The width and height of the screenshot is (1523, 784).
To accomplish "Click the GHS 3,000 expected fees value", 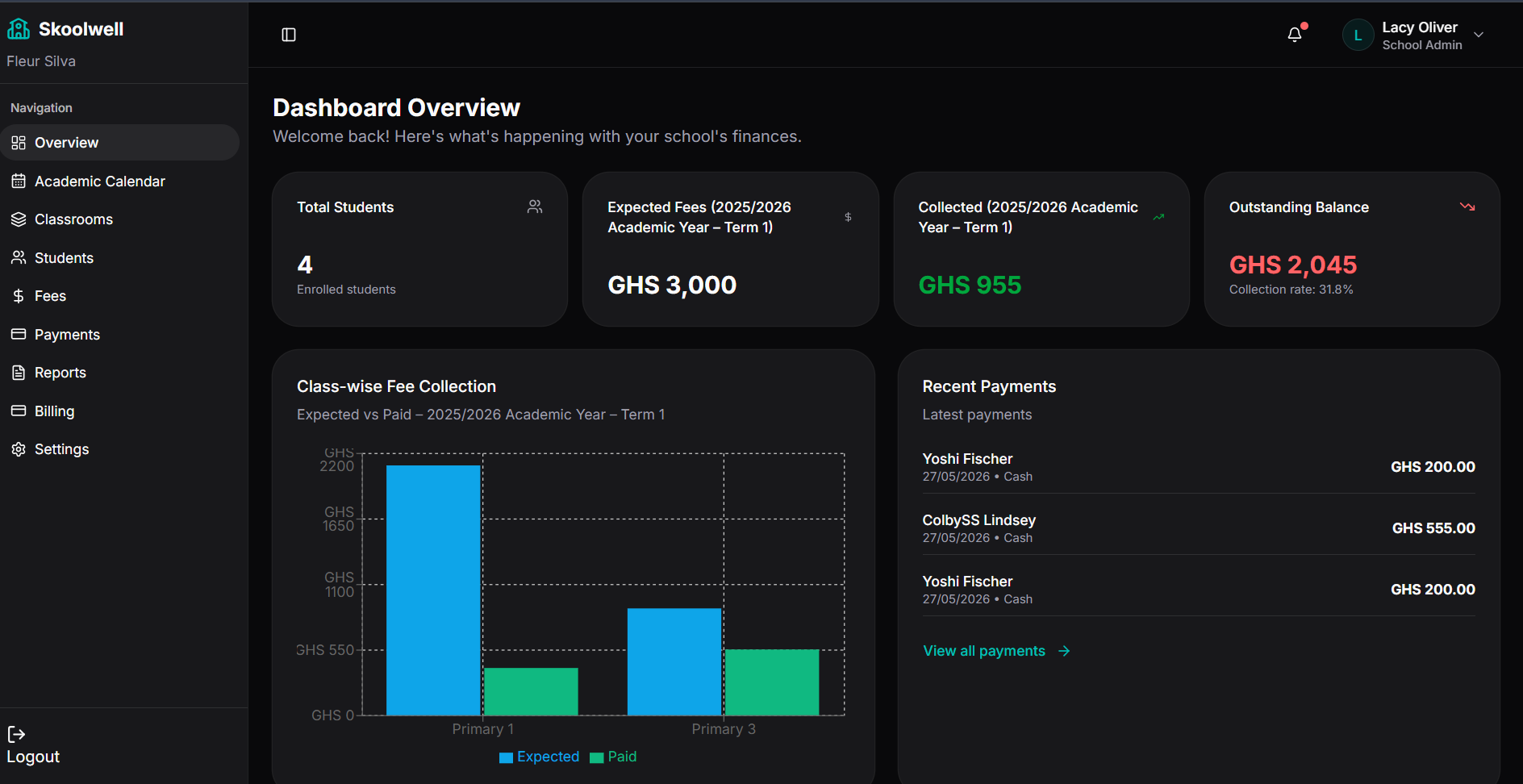I will click(672, 285).
